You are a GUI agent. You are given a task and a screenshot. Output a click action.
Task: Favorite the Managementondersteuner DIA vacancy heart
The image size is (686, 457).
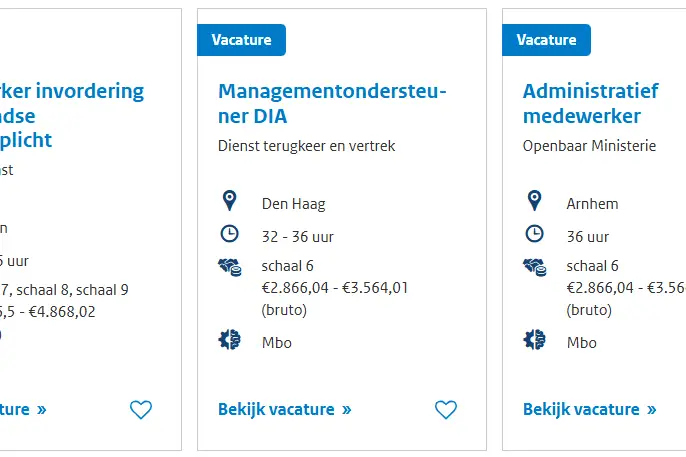[x=446, y=410]
